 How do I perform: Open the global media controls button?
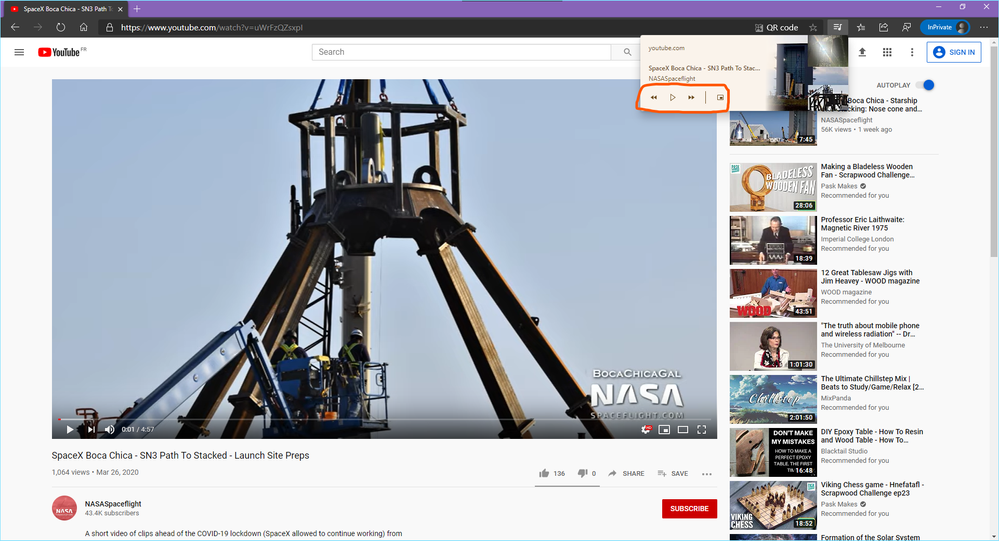coord(838,27)
